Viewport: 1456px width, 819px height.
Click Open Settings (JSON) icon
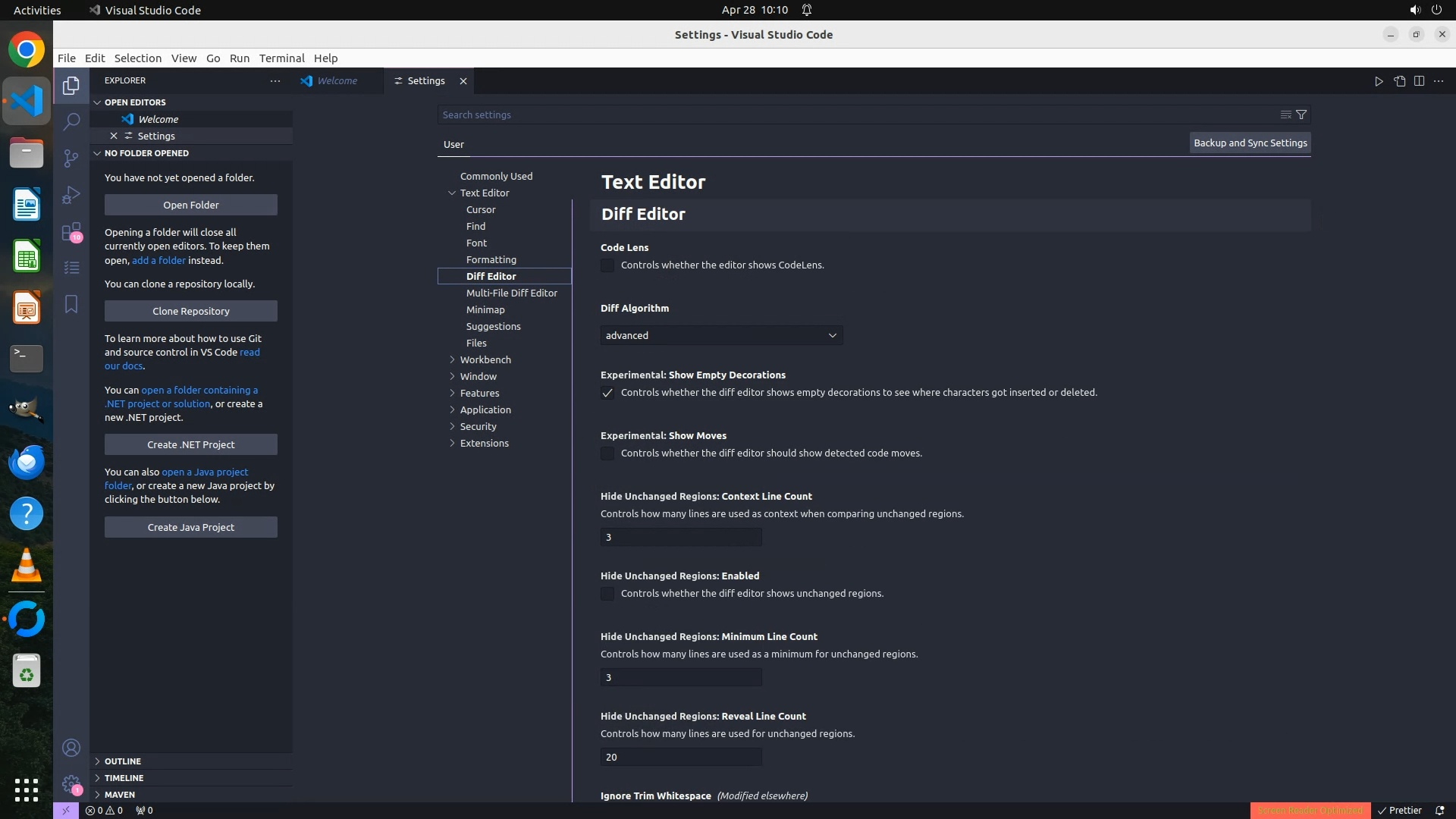[1399, 81]
